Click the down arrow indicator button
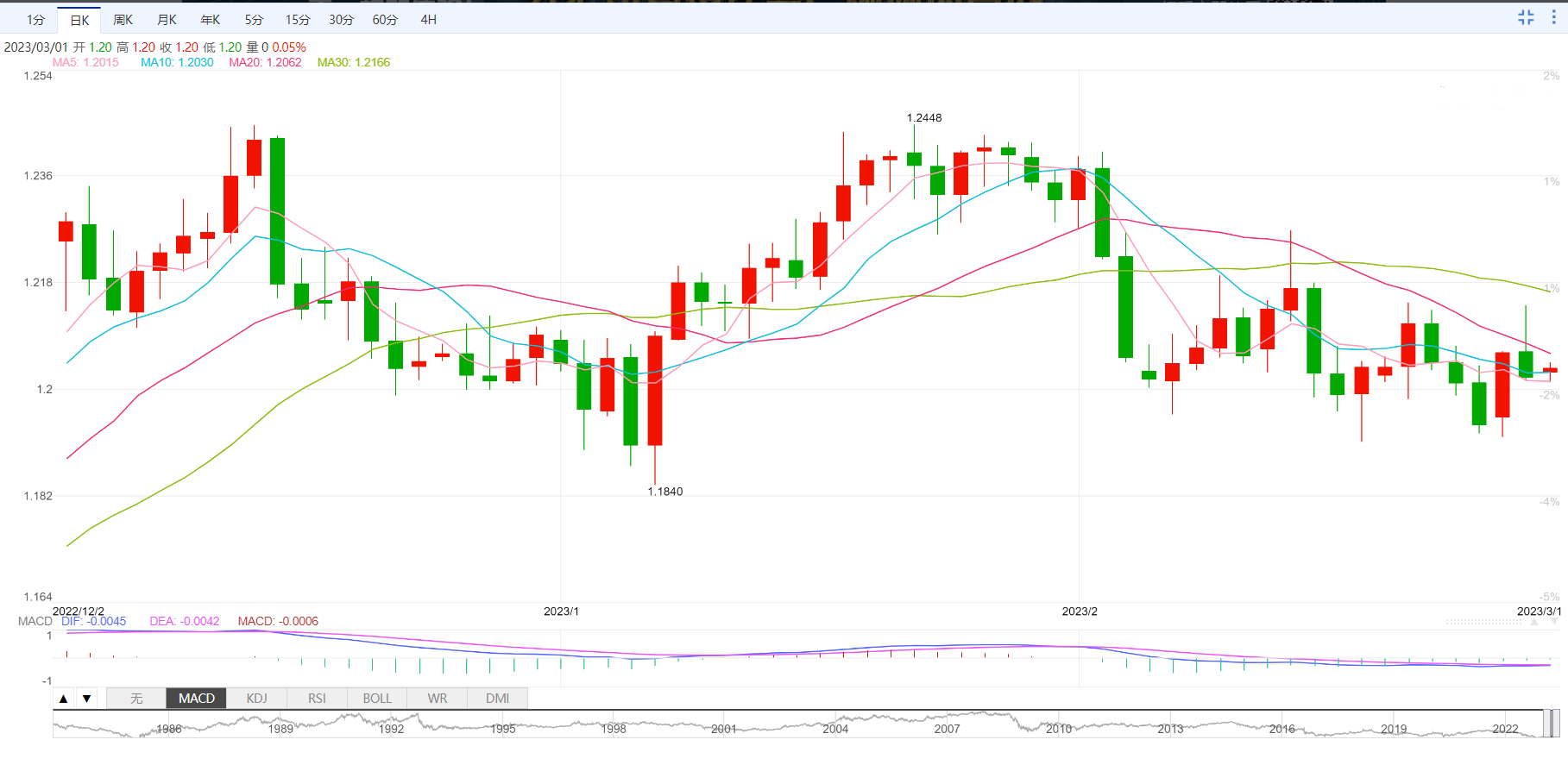Screen dimensions: 1568x765 86,699
